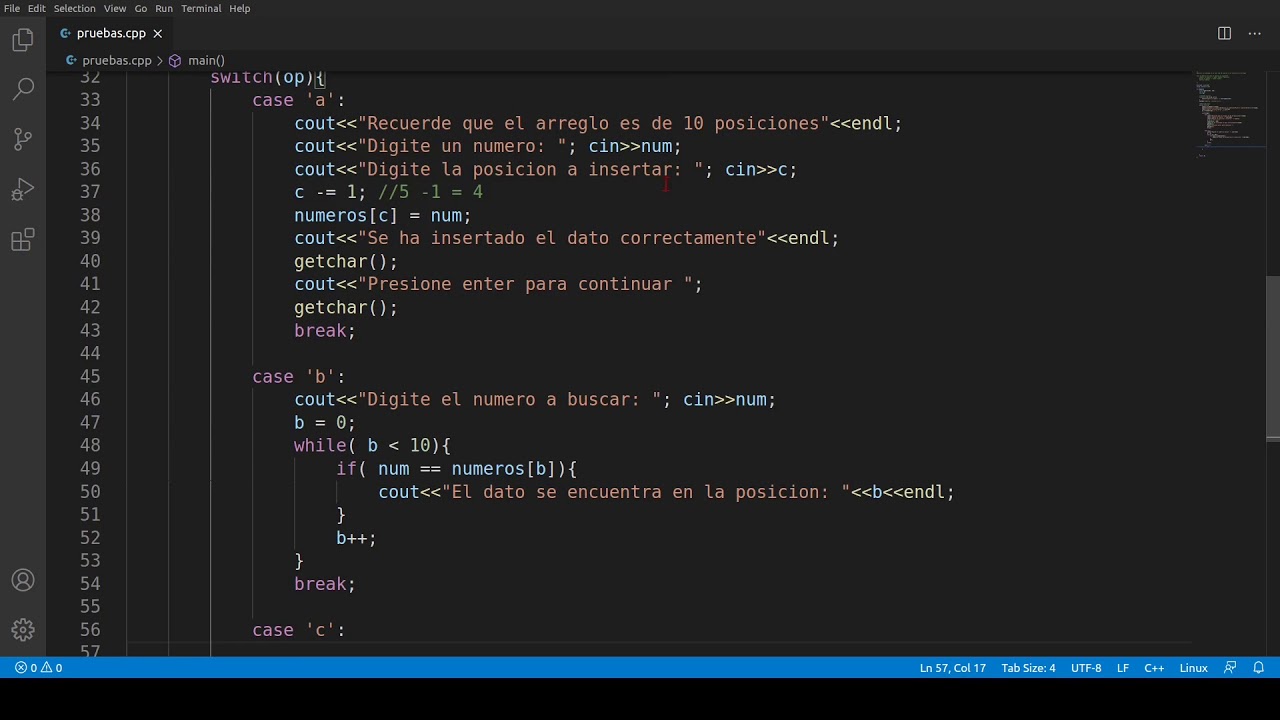Click the switch(op){ line
The height and width of the screenshot is (720, 1280).
[x=268, y=78]
